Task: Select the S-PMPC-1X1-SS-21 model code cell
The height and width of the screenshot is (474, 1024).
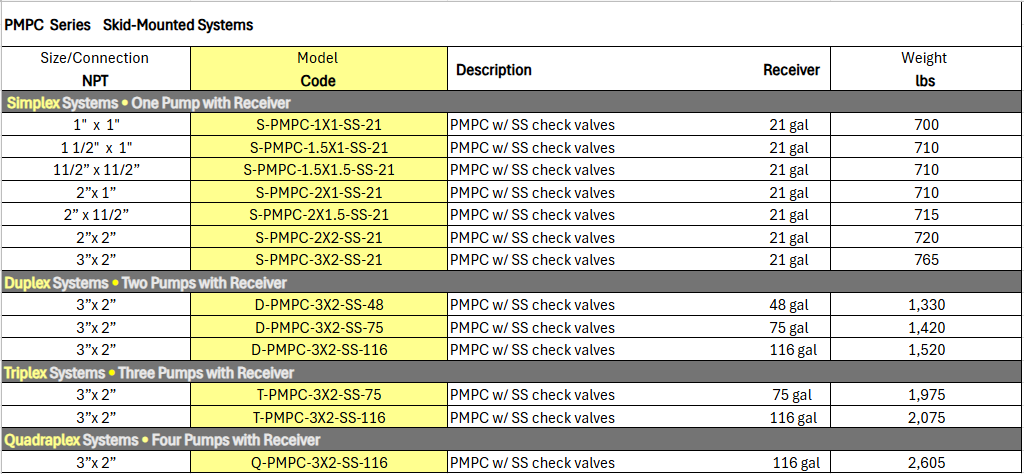Action: coord(319,125)
